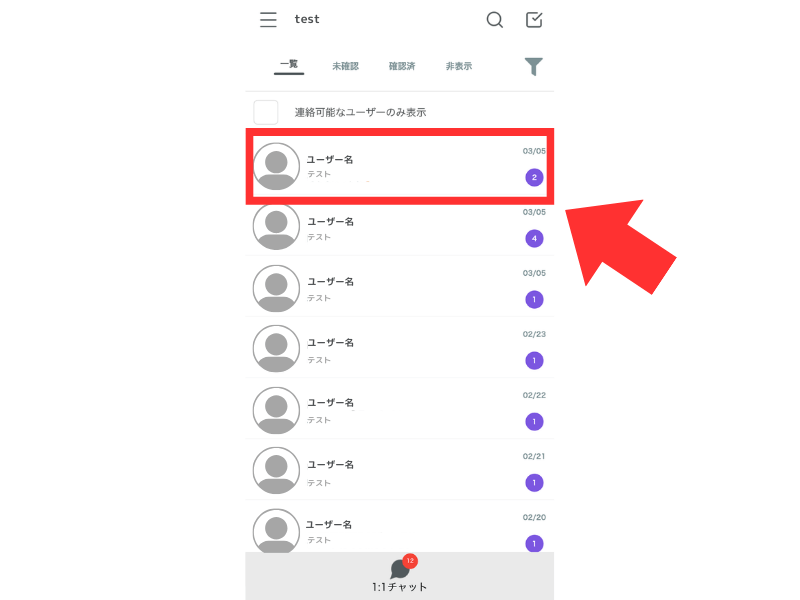Open the chat dated 02/22
The height and width of the screenshot is (600, 800).
[399, 410]
